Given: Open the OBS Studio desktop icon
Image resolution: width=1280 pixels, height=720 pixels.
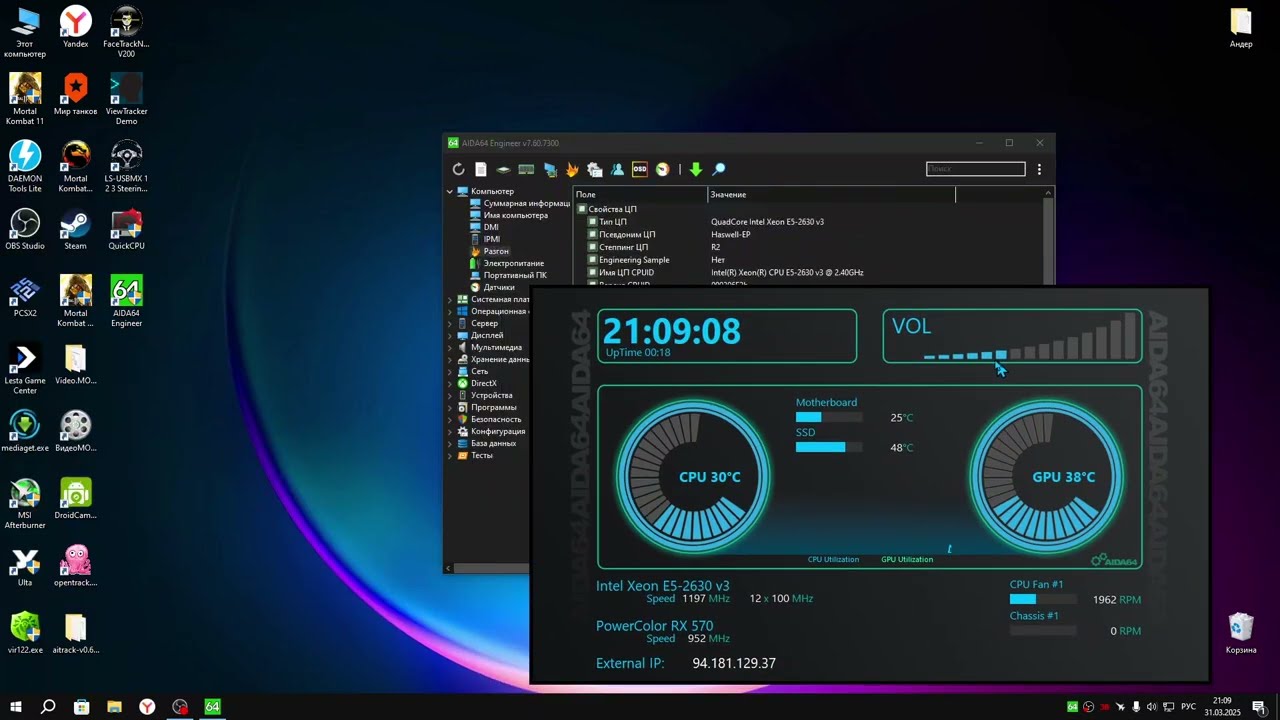Looking at the screenshot, I should pyautogui.click(x=25, y=229).
